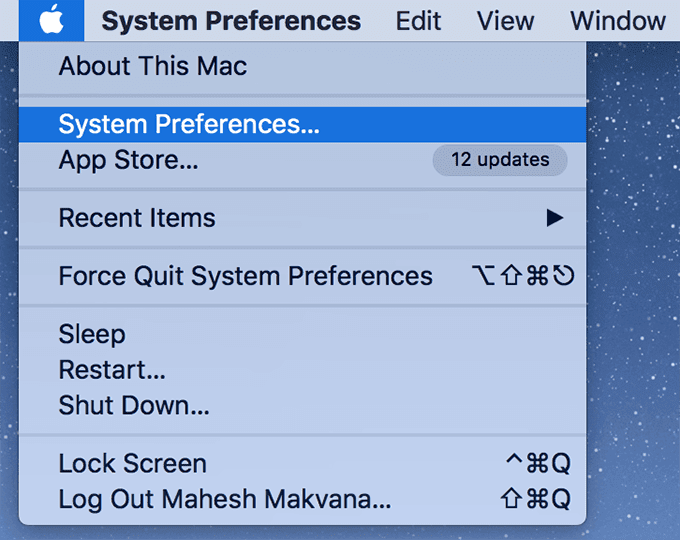Put the Mac to Sleep
The height and width of the screenshot is (540, 680).
coord(302,334)
